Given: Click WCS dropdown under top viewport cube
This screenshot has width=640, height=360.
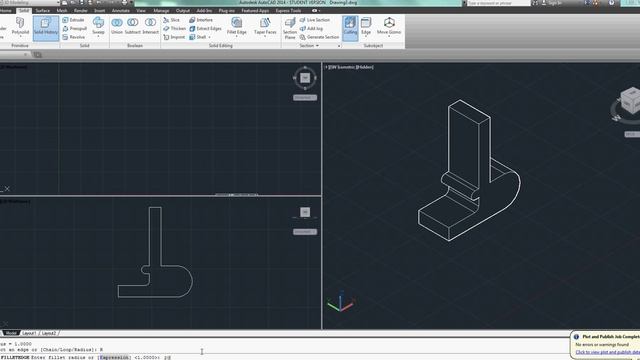Looking at the screenshot, I should (305, 98).
